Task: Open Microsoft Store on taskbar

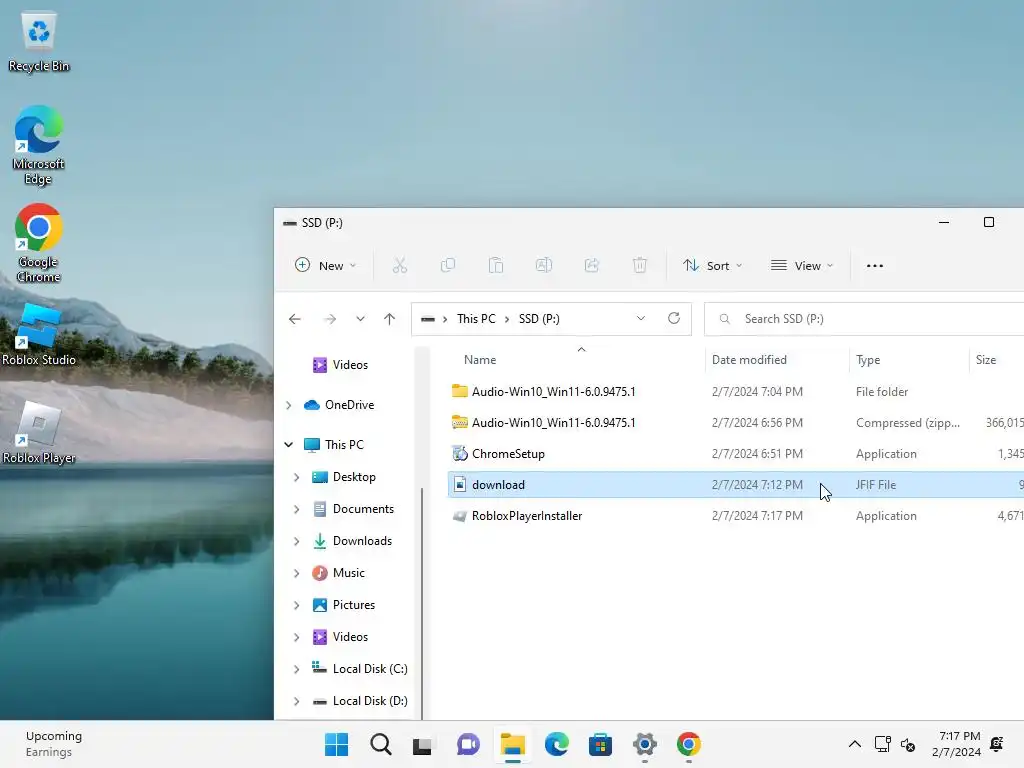Action: click(600, 744)
